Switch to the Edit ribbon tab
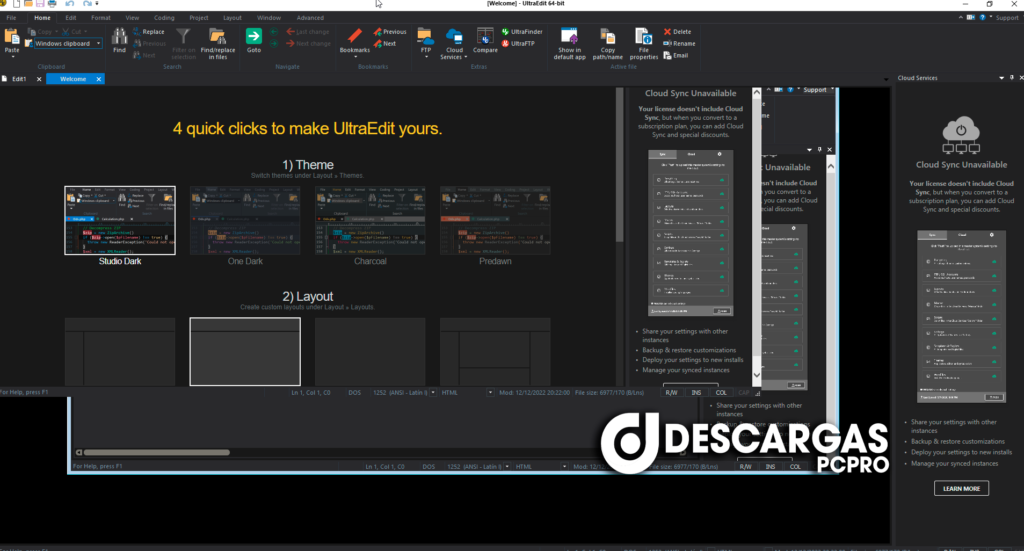Image resolution: width=1024 pixels, height=551 pixels. [71, 18]
